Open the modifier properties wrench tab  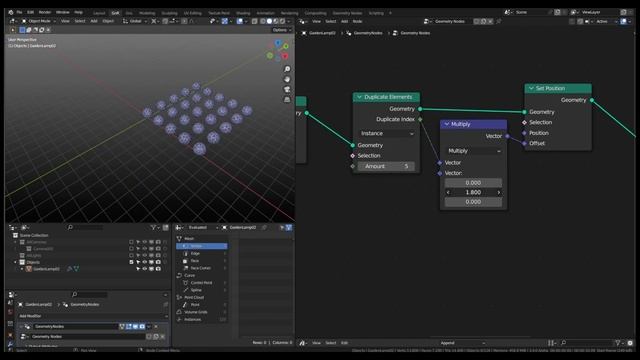point(11,345)
